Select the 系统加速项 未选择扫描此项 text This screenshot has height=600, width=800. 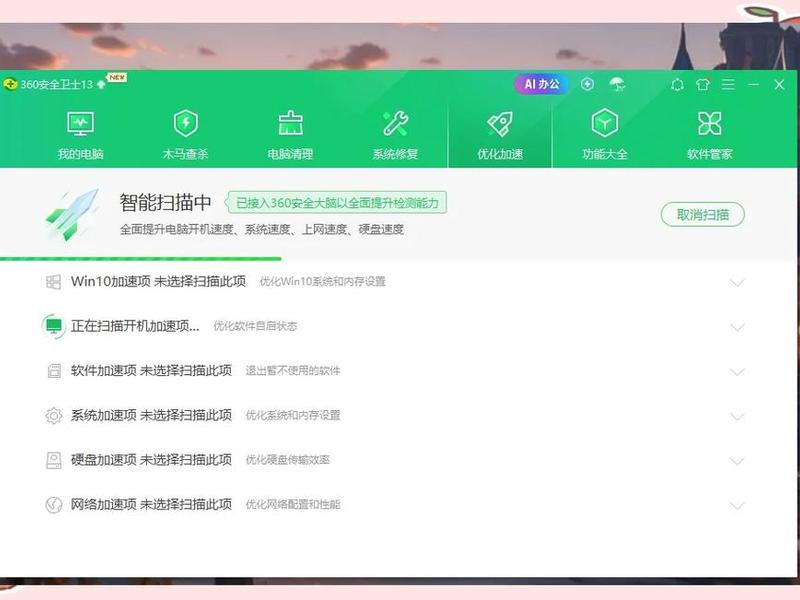pos(151,415)
